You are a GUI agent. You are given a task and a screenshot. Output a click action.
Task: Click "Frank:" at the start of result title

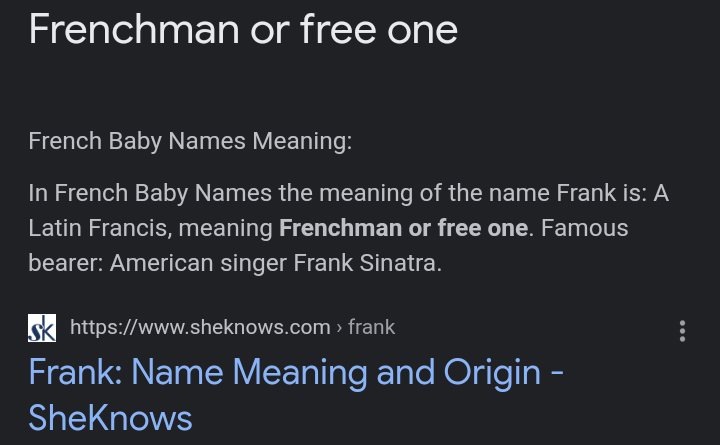tap(76, 373)
